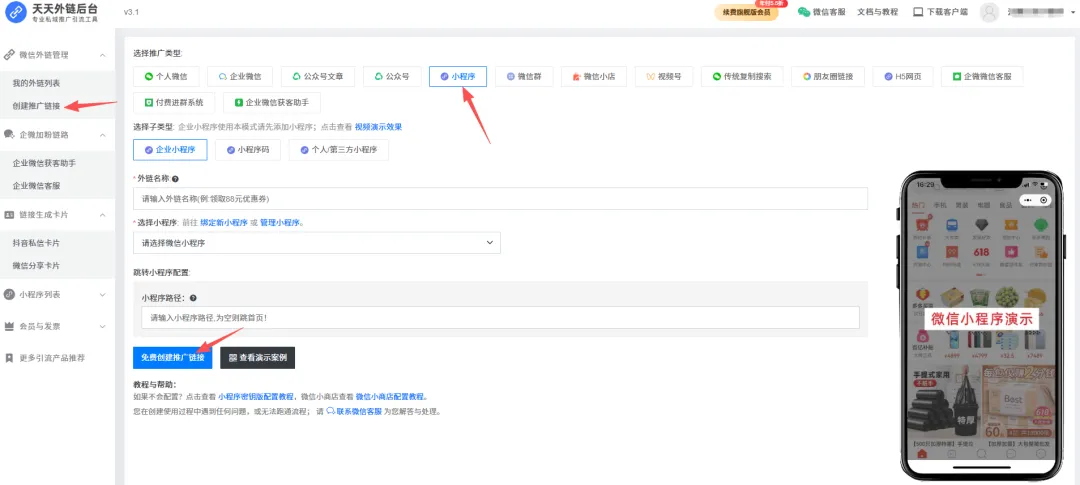
Task: Focus the 小程序路径 input field
Action: [501, 318]
